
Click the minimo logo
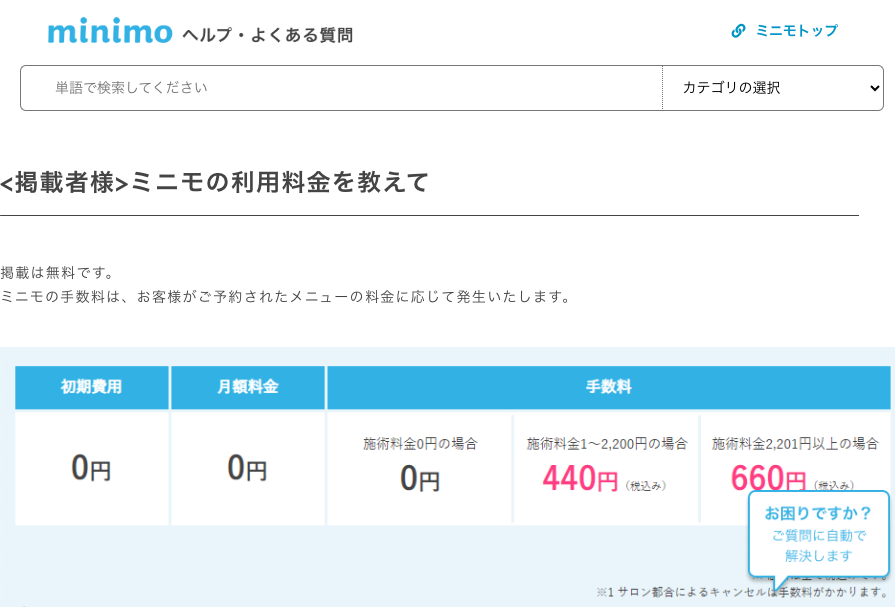point(110,31)
